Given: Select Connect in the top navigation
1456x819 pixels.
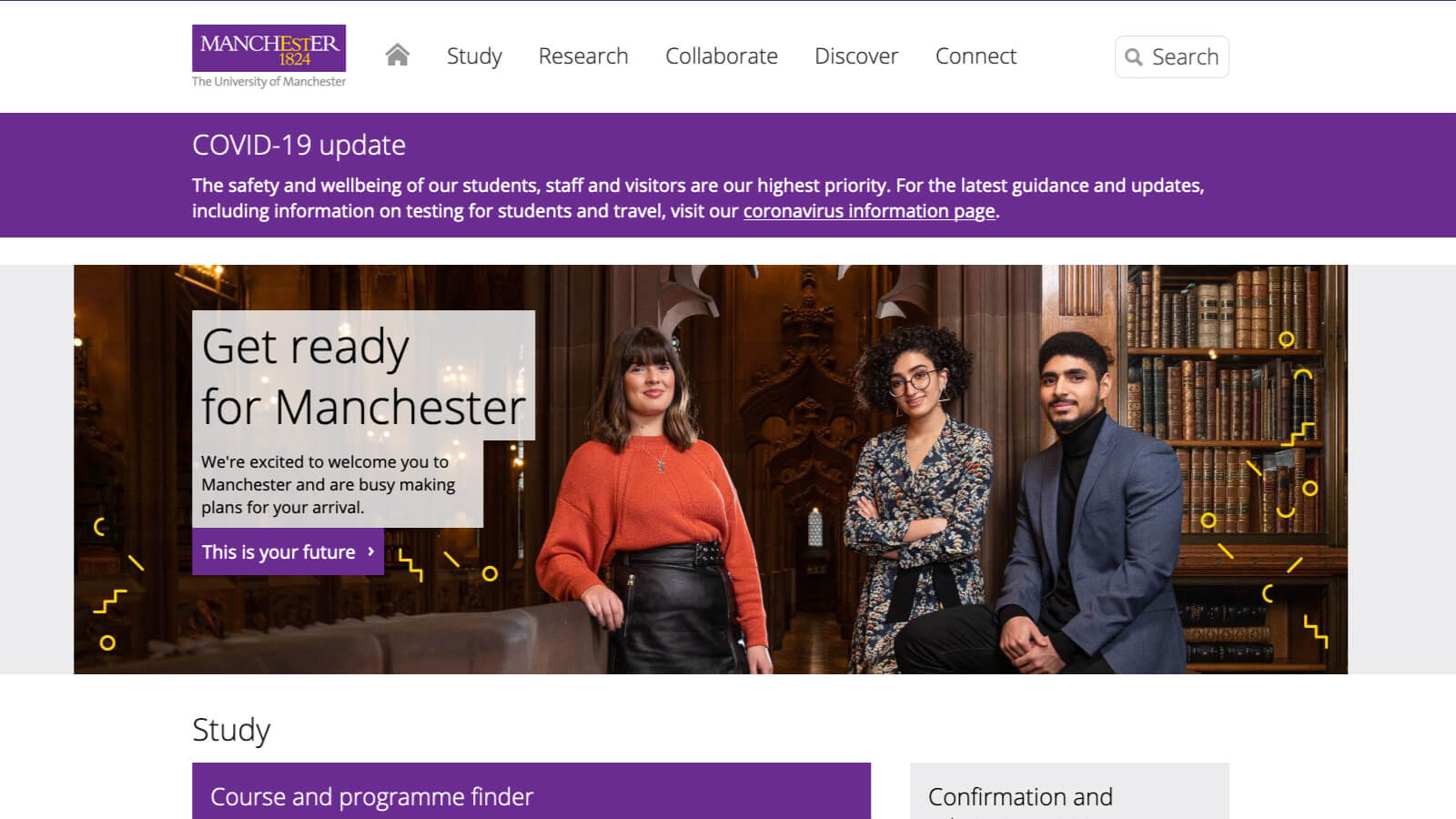Looking at the screenshot, I should click(976, 56).
